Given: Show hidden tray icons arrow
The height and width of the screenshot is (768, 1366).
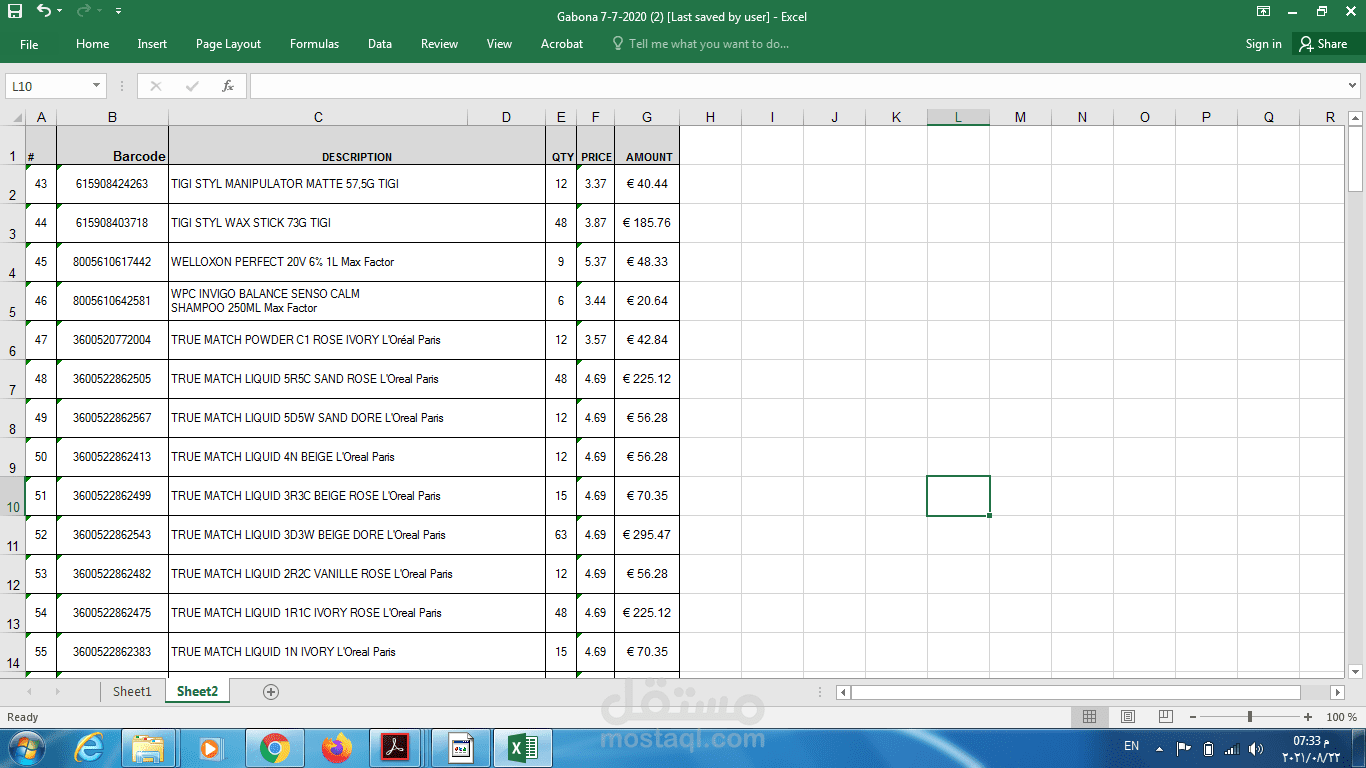Looking at the screenshot, I should pos(1160,748).
